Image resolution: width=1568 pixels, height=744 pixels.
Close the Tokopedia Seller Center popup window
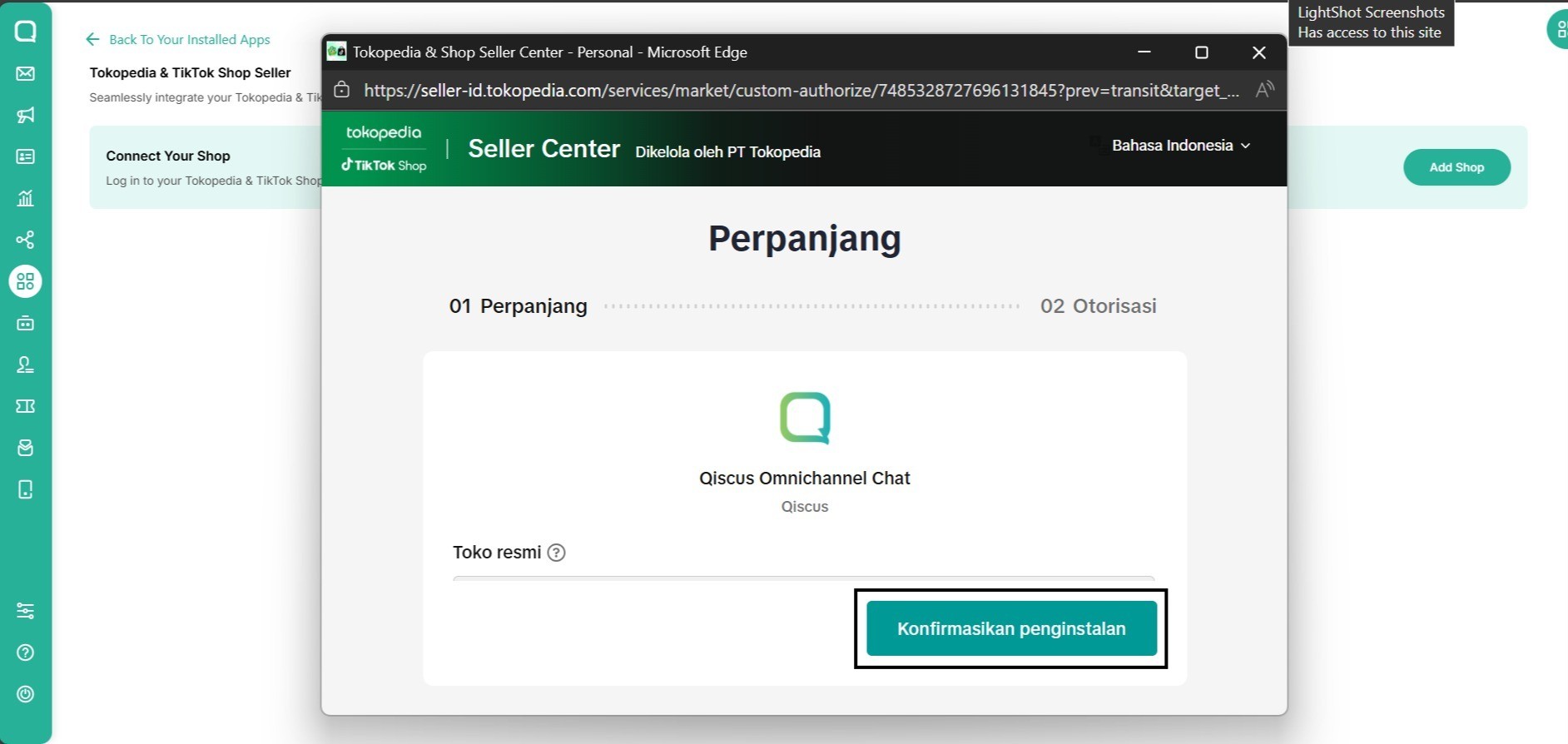tap(1259, 52)
